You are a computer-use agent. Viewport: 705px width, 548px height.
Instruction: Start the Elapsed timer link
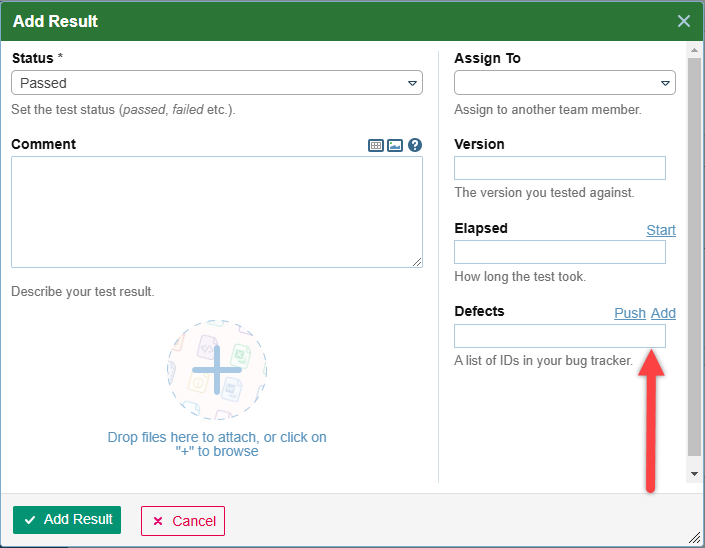pyautogui.click(x=661, y=230)
